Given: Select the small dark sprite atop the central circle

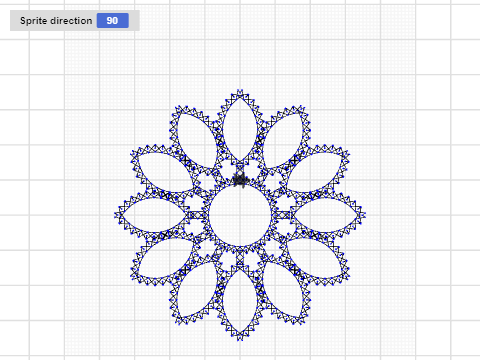Looking at the screenshot, I should click(240, 180).
